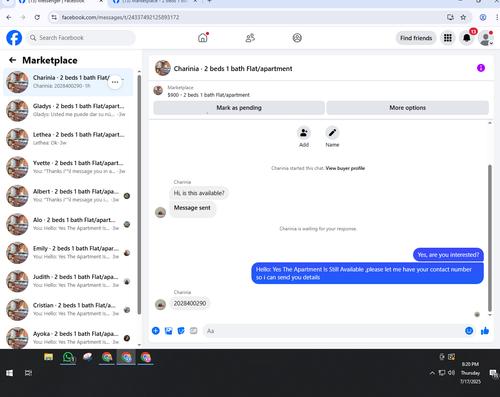Click Add people icon in chat
The height and width of the screenshot is (397, 500).
pyautogui.click(x=304, y=133)
